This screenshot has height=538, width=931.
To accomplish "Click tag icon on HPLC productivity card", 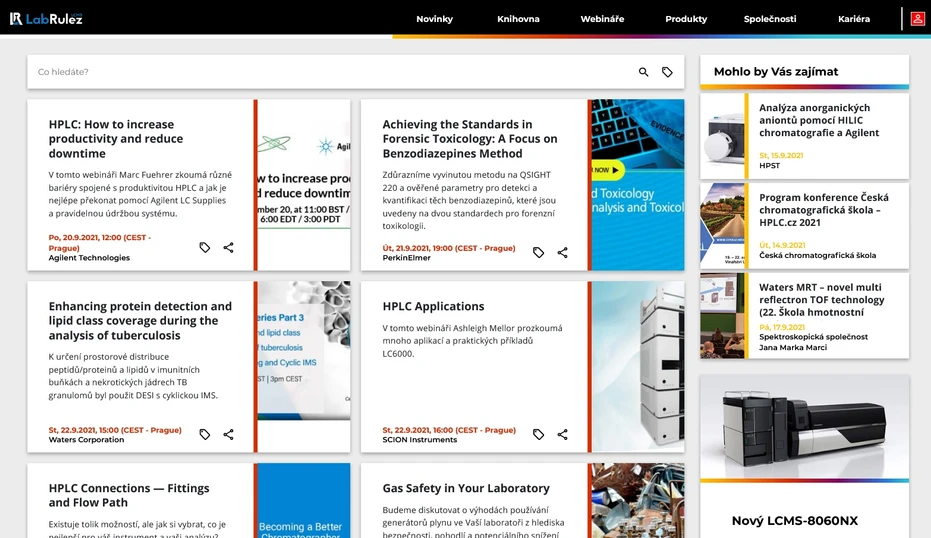I will 205,248.
